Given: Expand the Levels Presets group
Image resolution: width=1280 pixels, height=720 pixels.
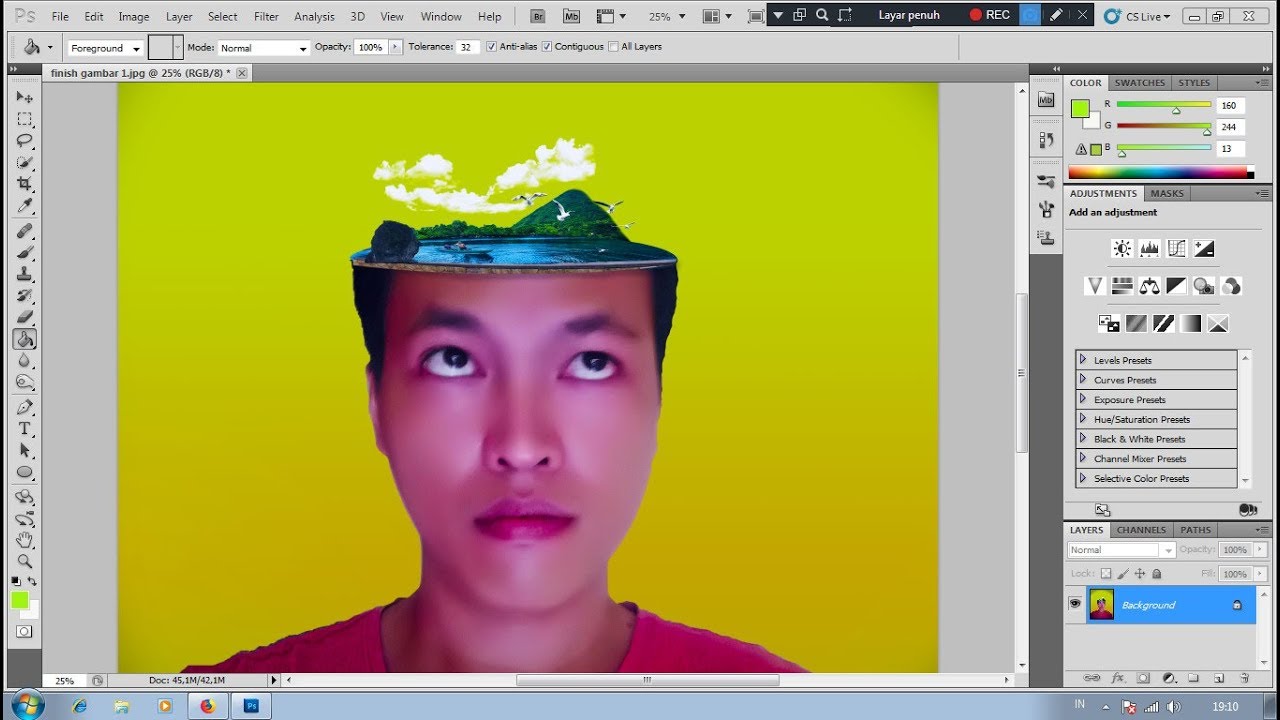Looking at the screenshot, I should [1085, 359].
